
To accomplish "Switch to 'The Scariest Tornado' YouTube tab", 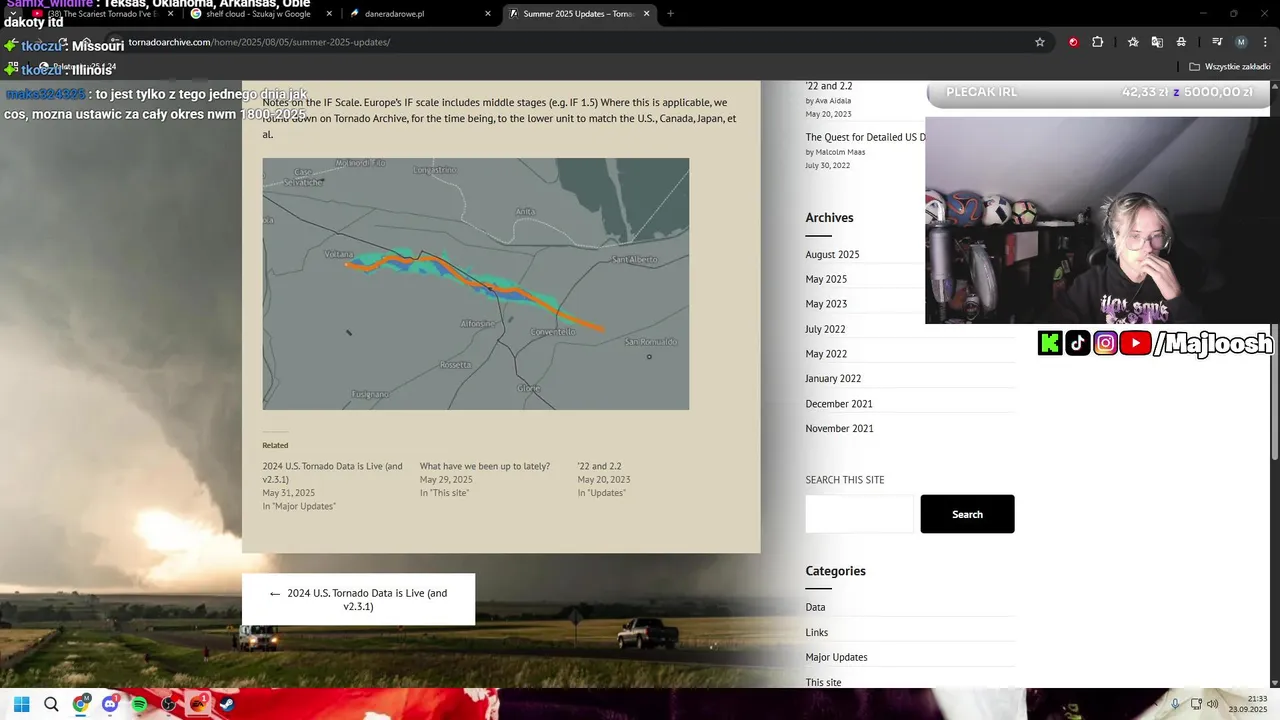I will tap(100, 14).
